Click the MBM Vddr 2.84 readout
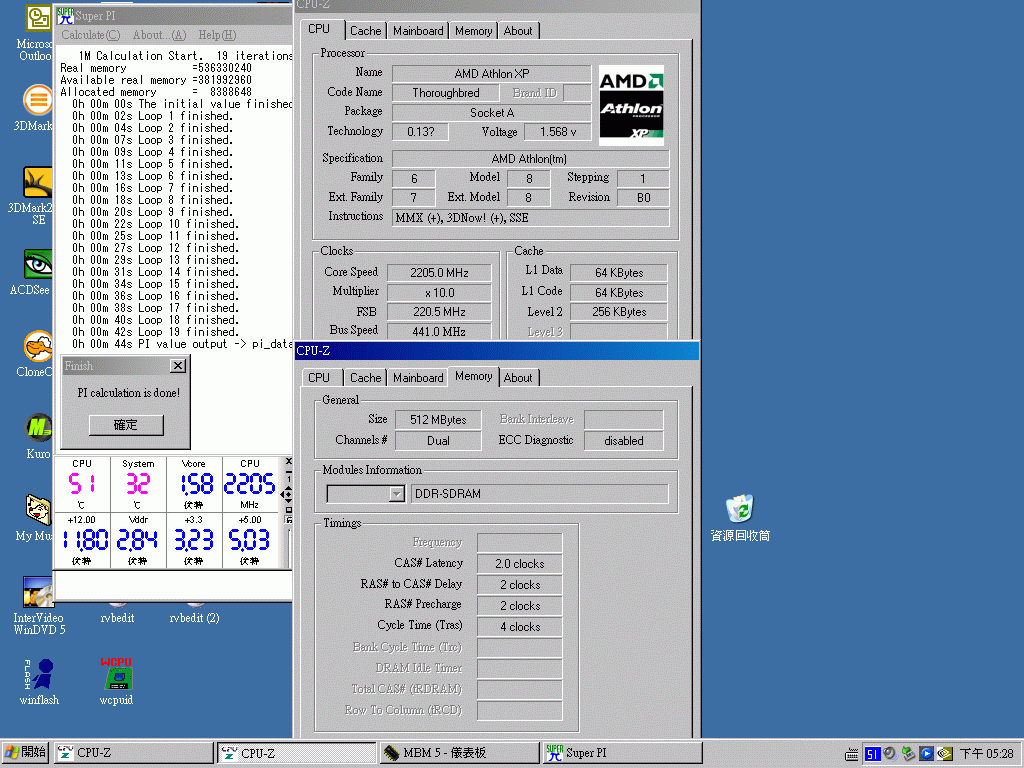 (x=137, y=540)
